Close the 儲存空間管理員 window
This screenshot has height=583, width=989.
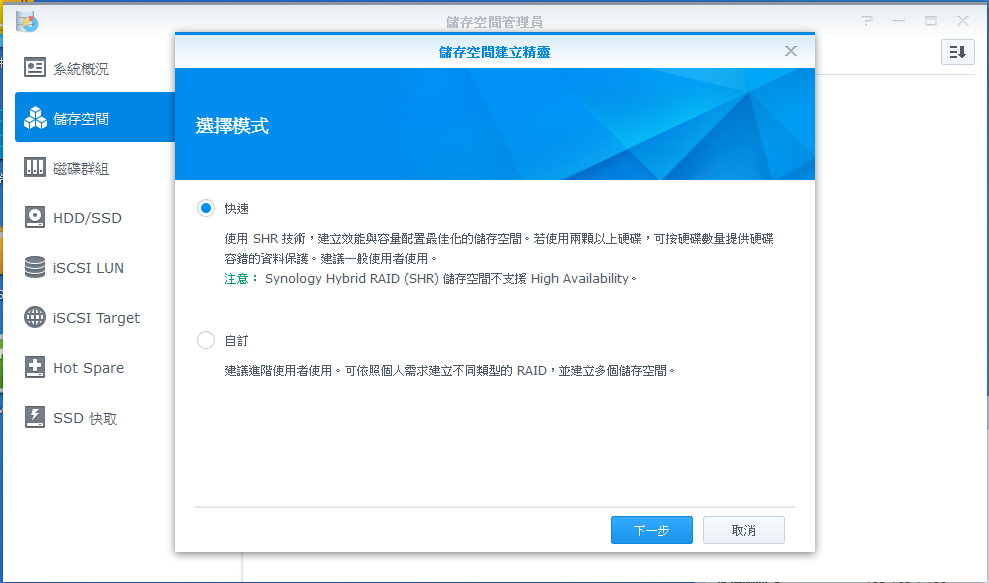[x=963, y=21]
